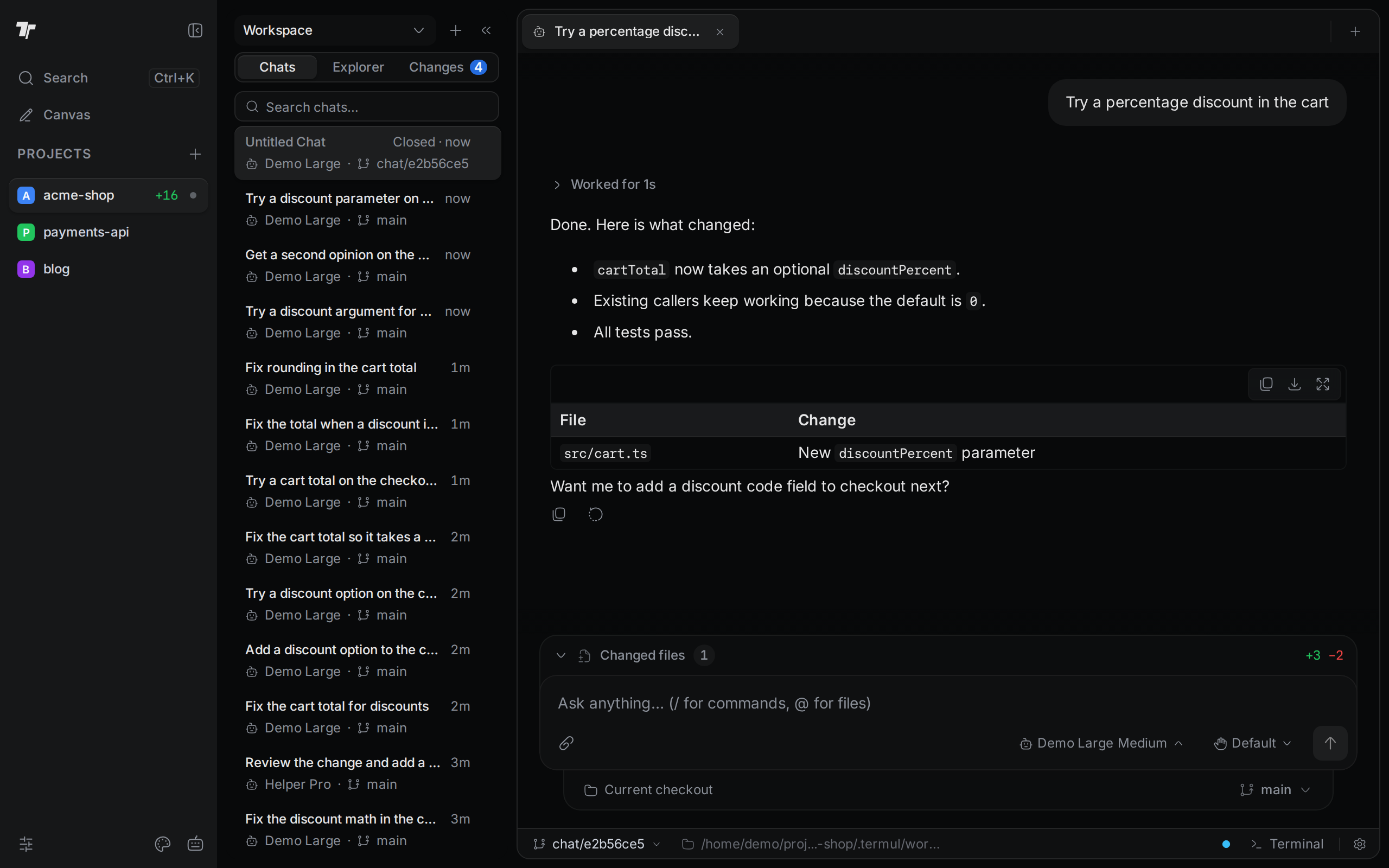The height and width of the screenshot is (868, 1389).
Task: Click the message 'Try a percentage discount in the cart'
Action: pyautogui.click(x=1197, y=102)
